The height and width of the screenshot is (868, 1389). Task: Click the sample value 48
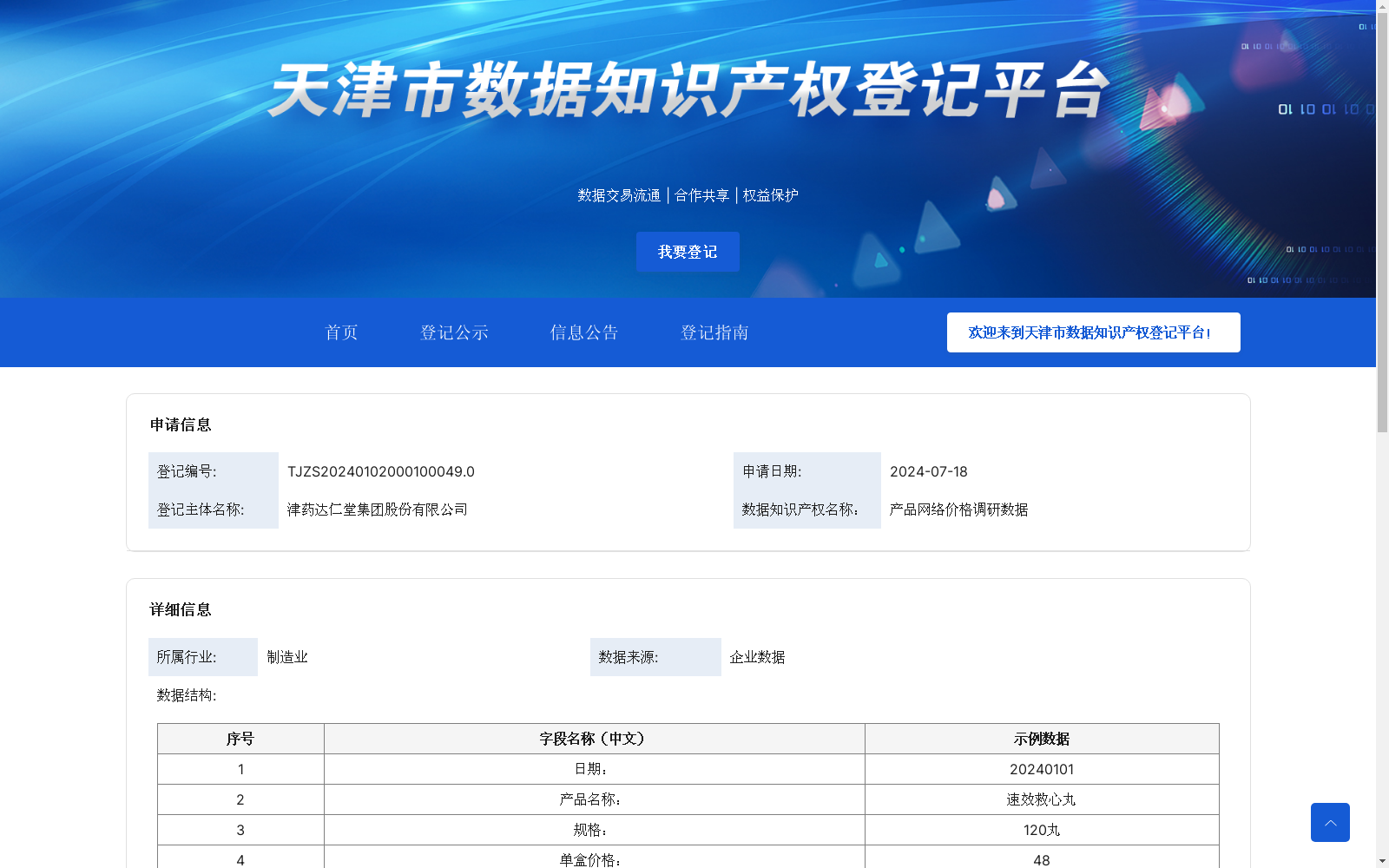tap(1042, 858)
